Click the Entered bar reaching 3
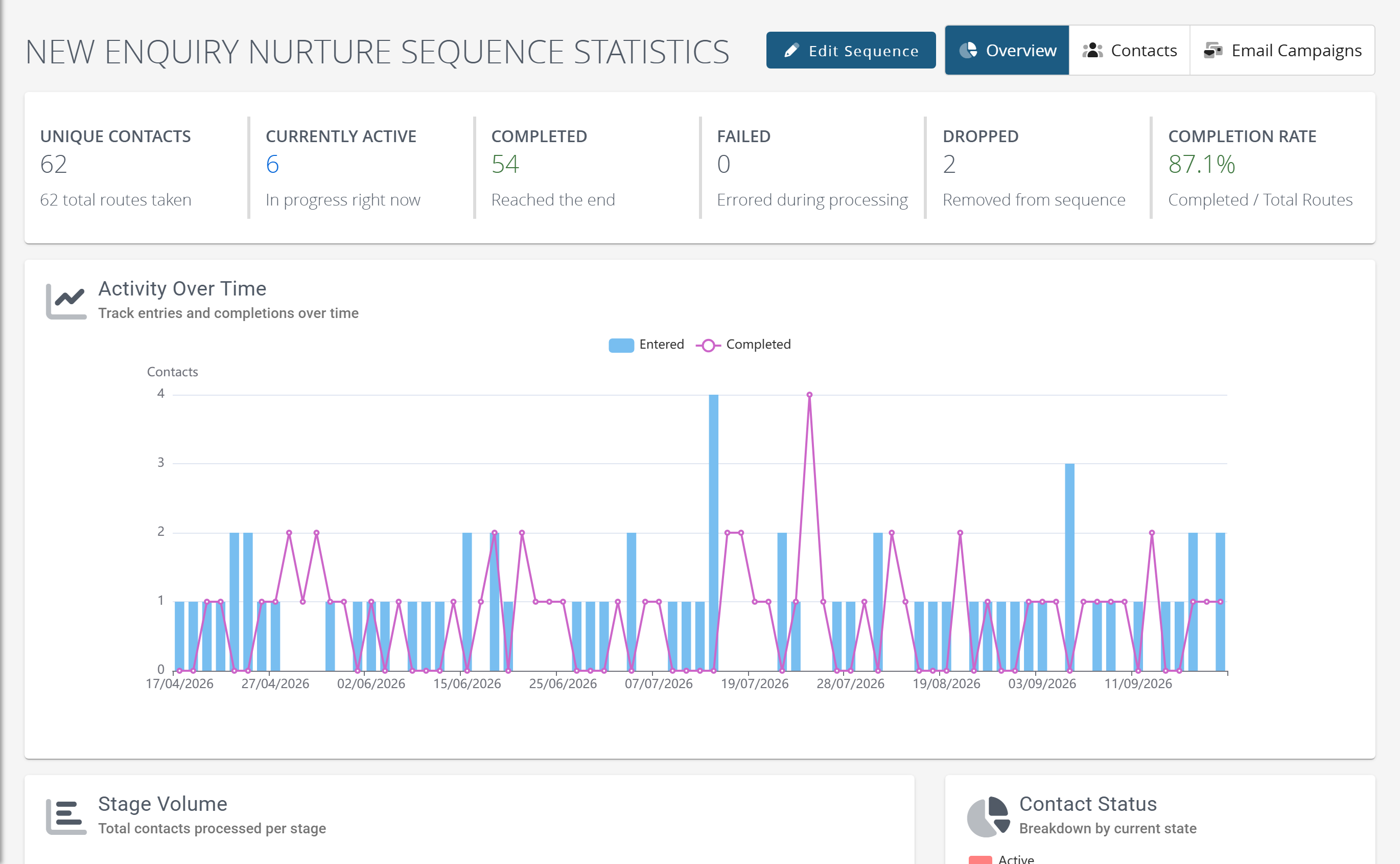This screenshot has width=1400, height=864. click(1070, 567)
